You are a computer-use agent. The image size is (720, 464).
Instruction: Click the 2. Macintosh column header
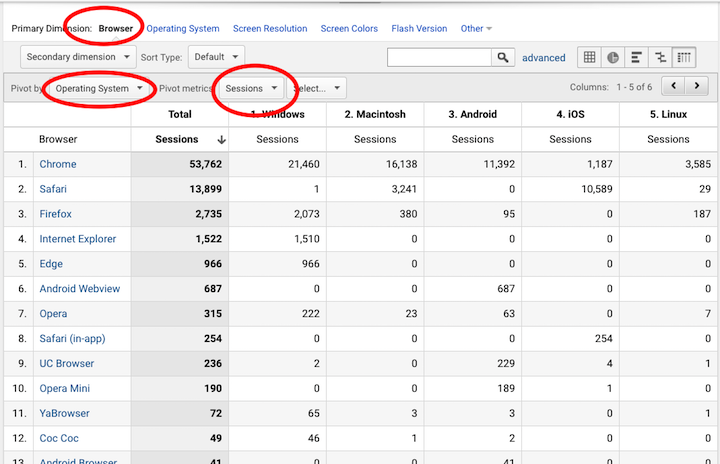(x=375, y=114)
